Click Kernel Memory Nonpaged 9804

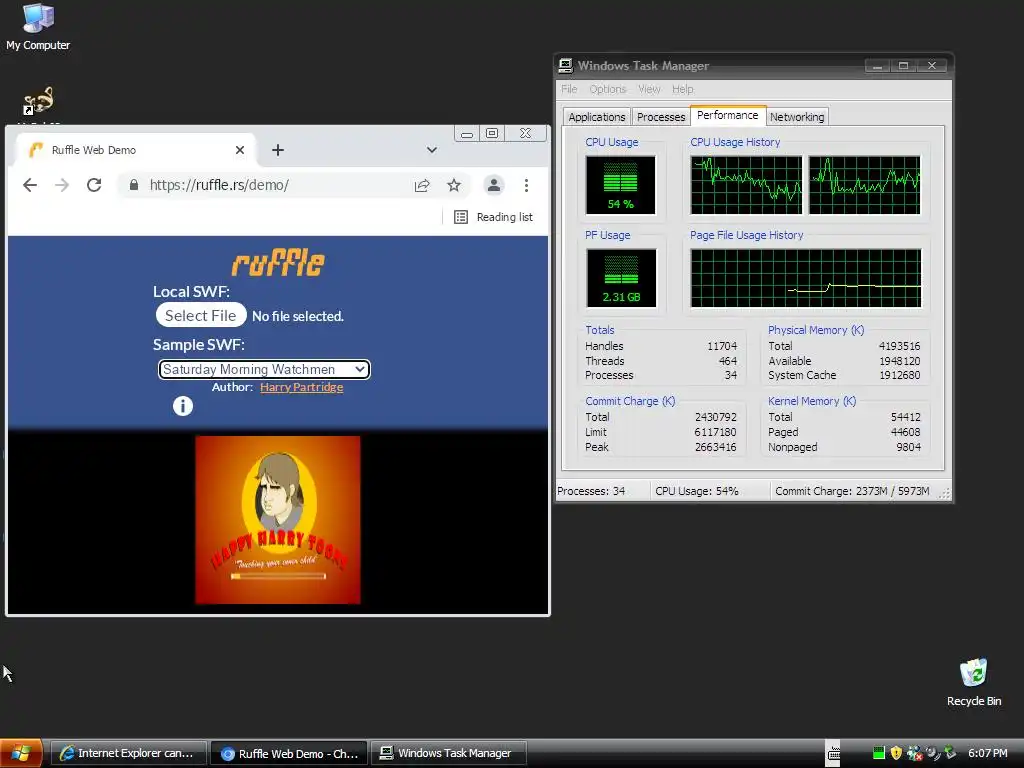910,447
